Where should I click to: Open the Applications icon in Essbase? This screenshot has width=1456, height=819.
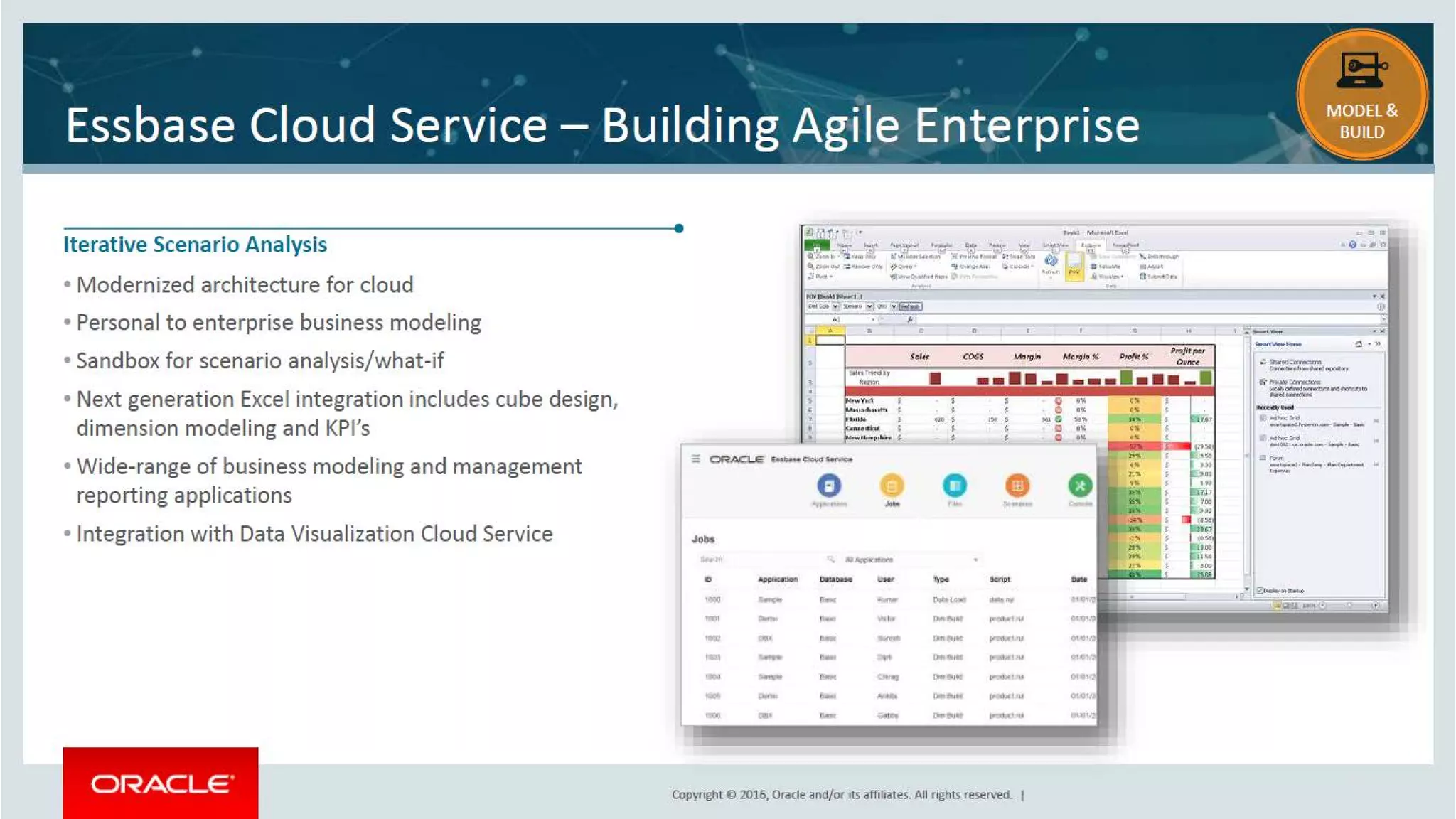tap(829, 486)
